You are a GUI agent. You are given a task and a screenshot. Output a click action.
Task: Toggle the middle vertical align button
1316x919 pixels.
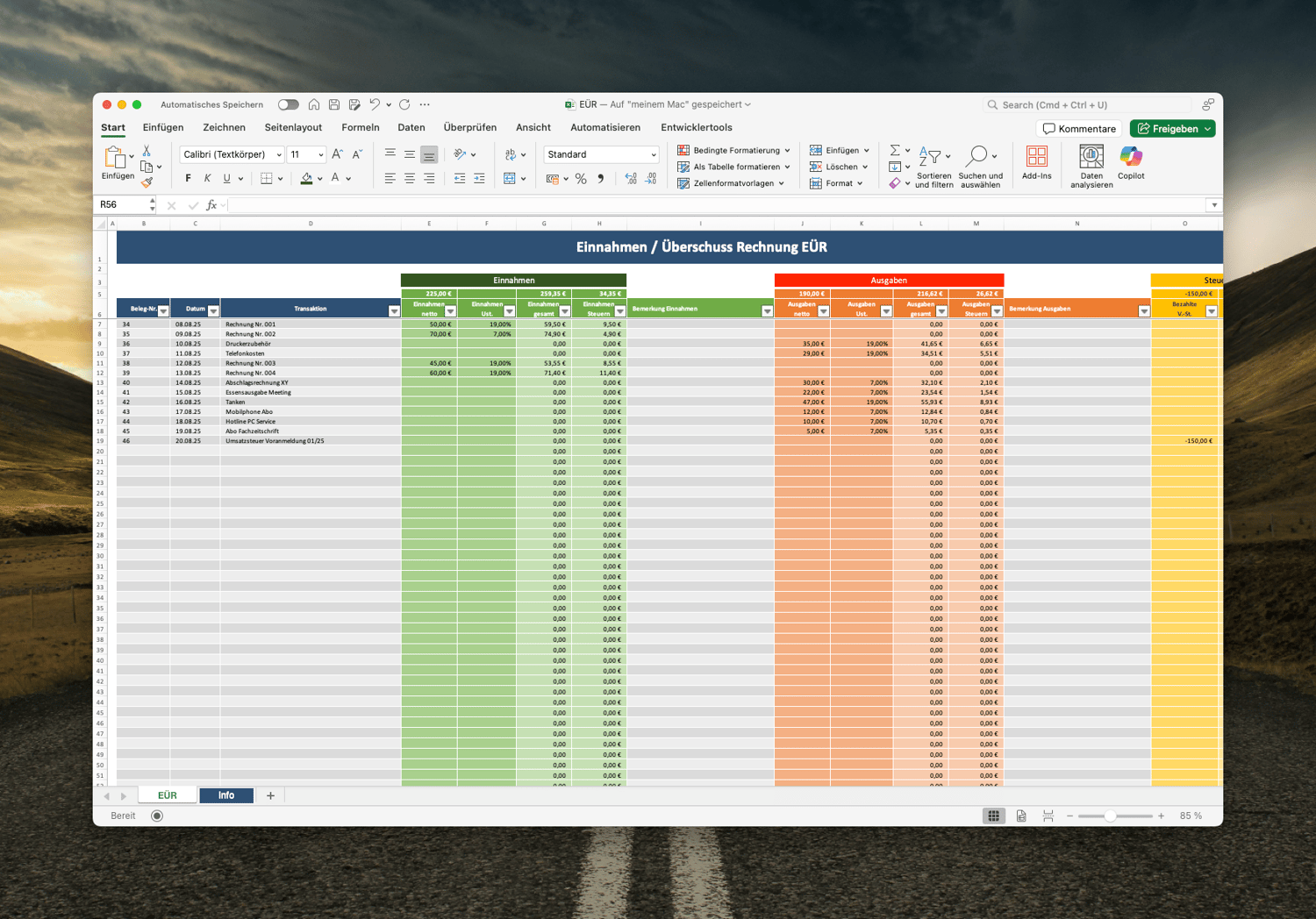410,154
